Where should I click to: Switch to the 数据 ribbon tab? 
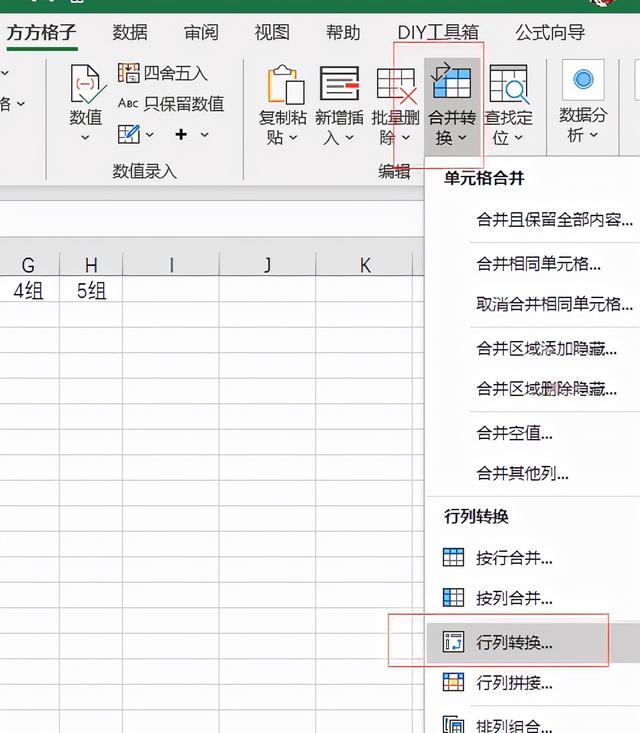point(130,32)
